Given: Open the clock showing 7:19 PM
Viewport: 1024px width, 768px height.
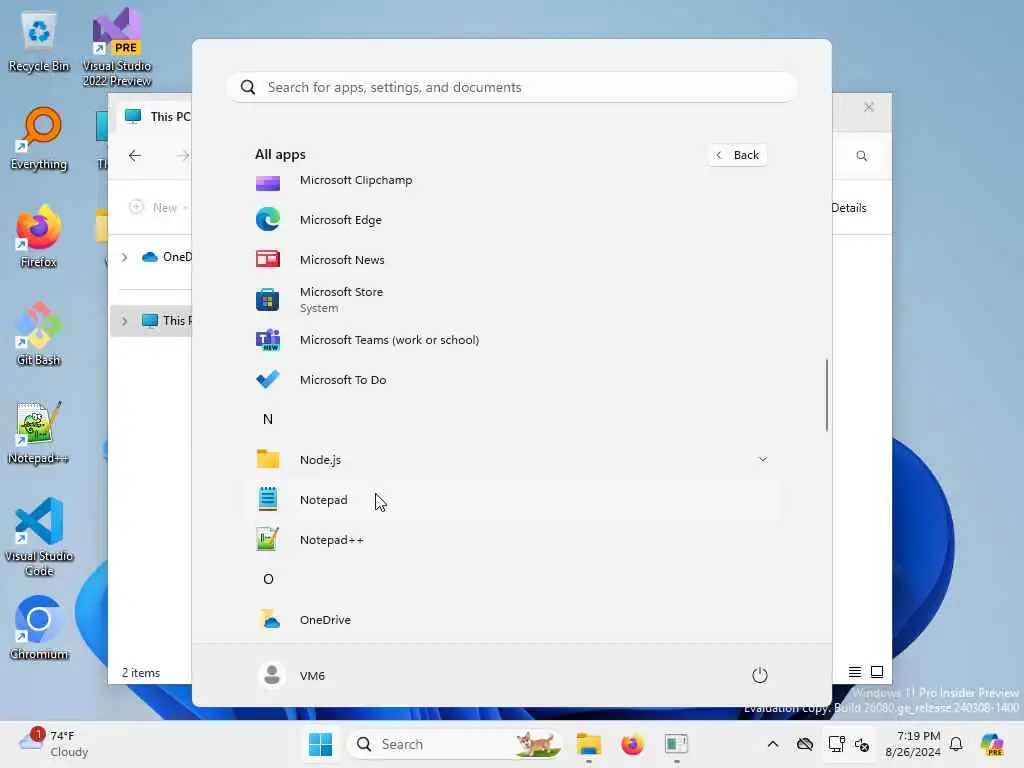Looking at the screenshot, I should (x=913, y=744).
